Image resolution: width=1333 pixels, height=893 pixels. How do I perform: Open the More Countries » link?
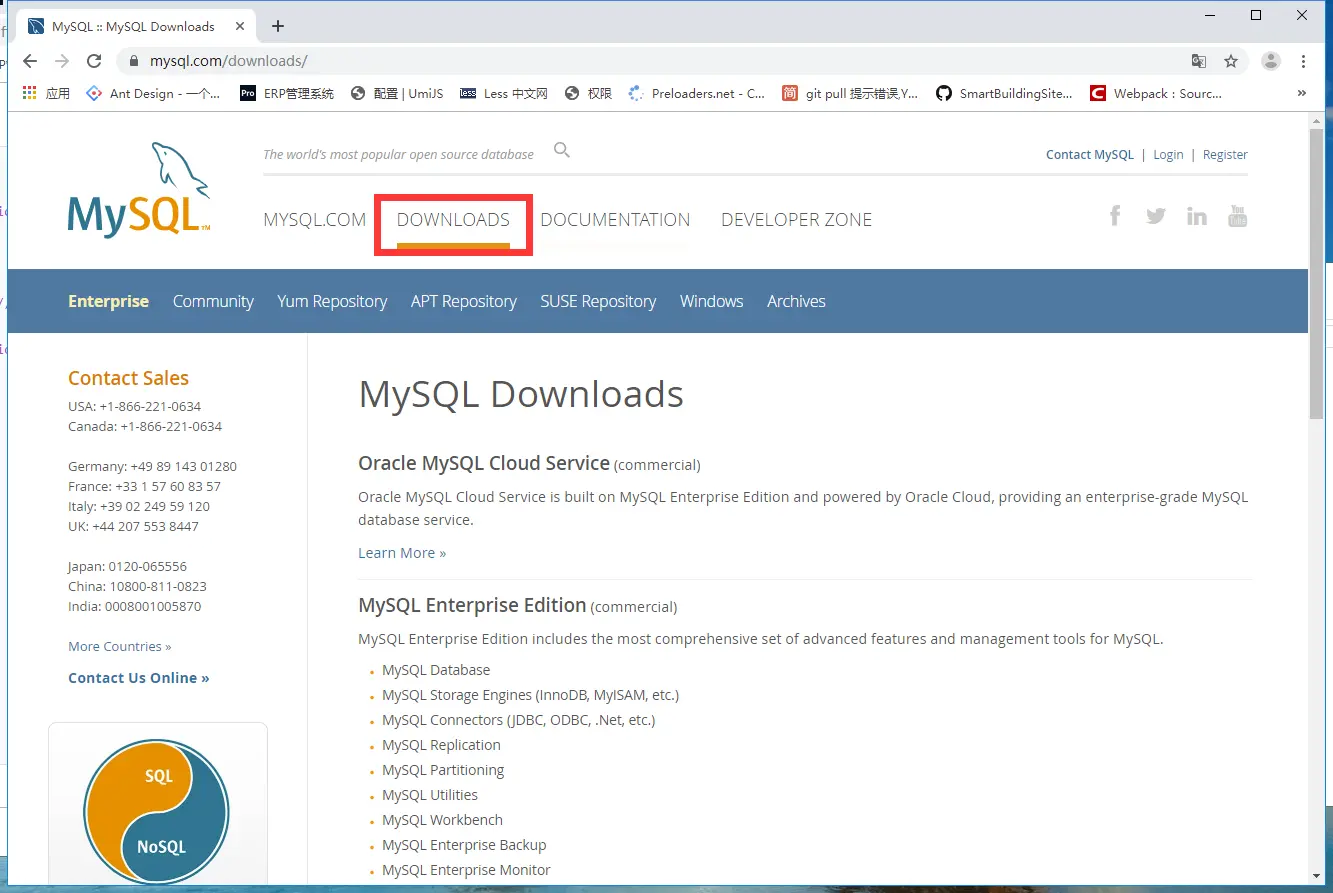120,646
